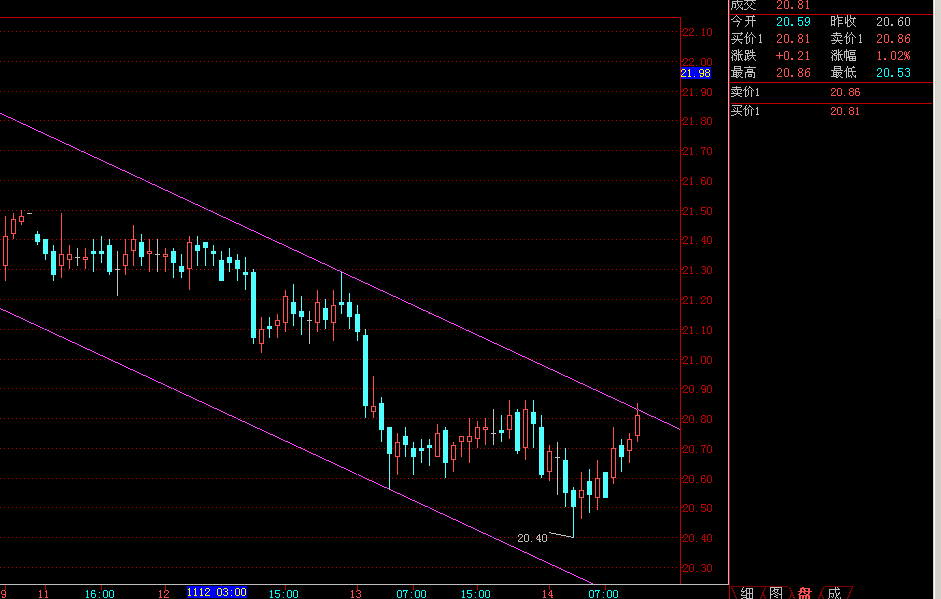This screenshot has height=599, width=941.
Task: Click the 20.60 price axis label
Action: (x=697, y=479)
